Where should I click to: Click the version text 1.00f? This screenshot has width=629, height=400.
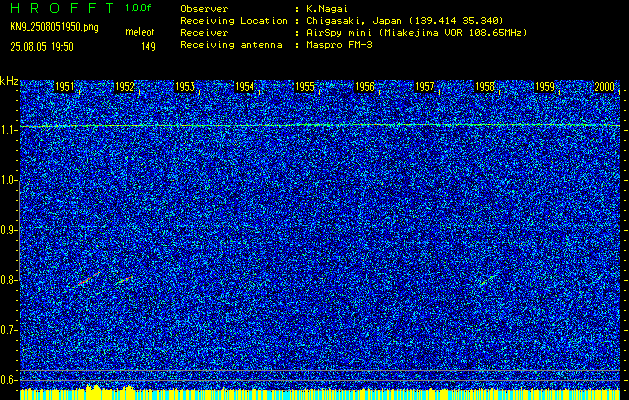[x=138, y=8]
